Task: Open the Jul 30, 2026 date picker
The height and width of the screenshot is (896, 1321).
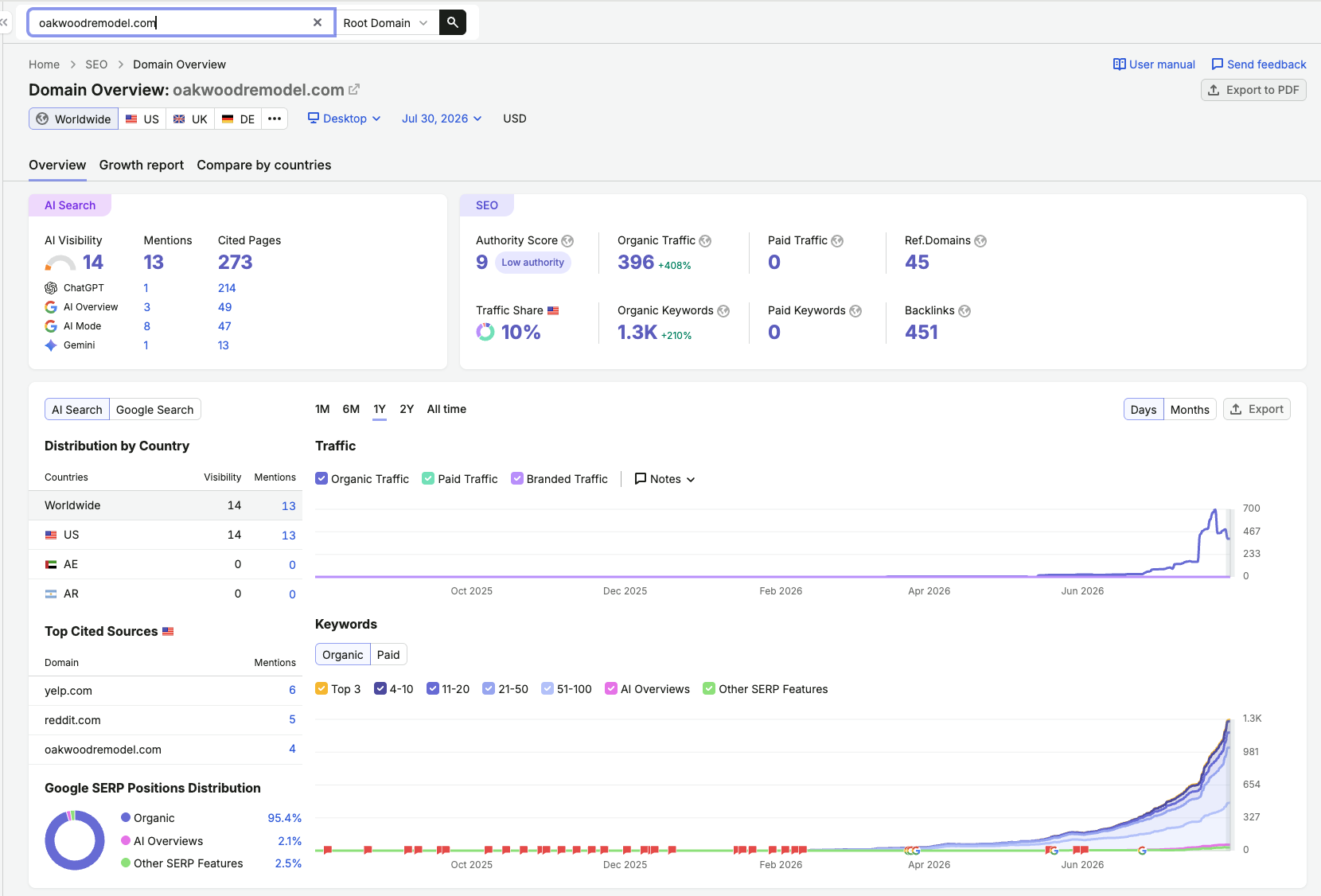Action: pos(442,119)
